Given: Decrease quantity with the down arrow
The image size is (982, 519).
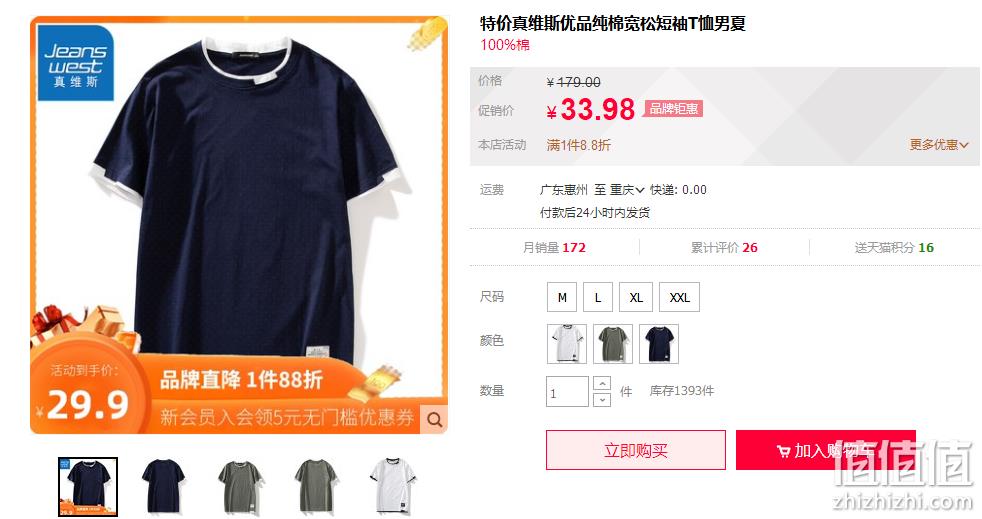Looking at the screenshot, I should pos(602,399).
